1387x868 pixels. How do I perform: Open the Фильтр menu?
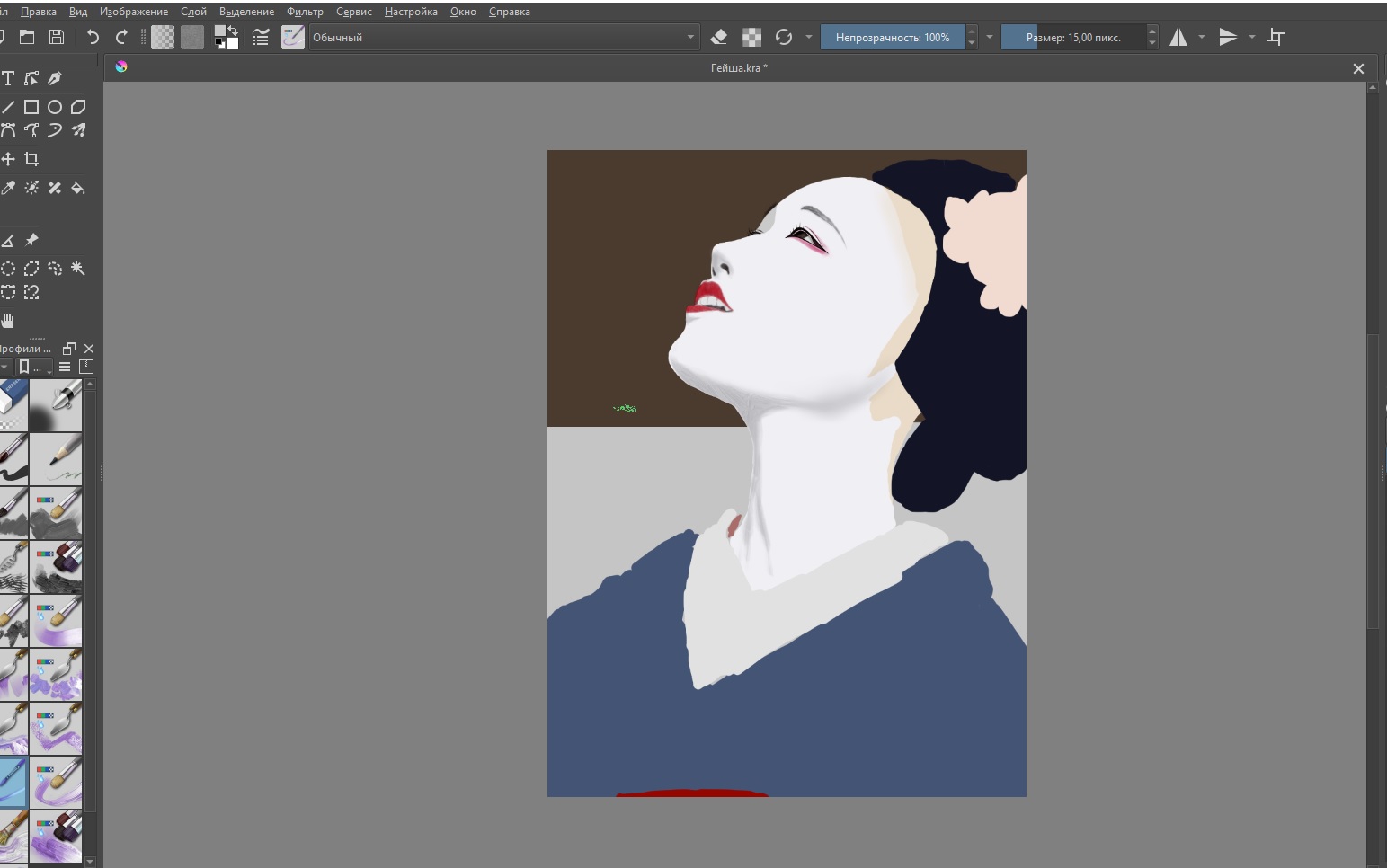(305, 12)
